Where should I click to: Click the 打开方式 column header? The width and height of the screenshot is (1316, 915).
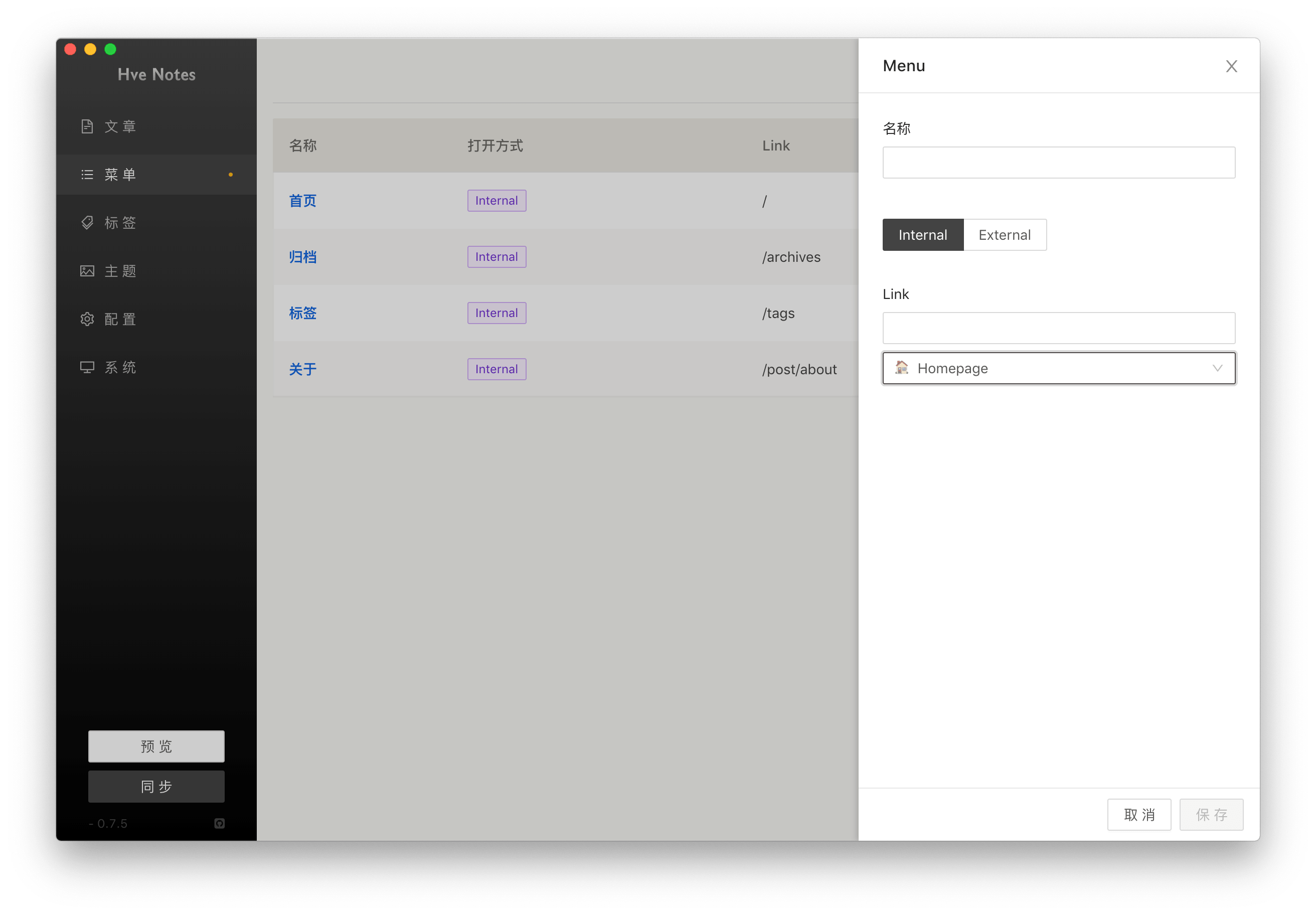pos(495,145)
